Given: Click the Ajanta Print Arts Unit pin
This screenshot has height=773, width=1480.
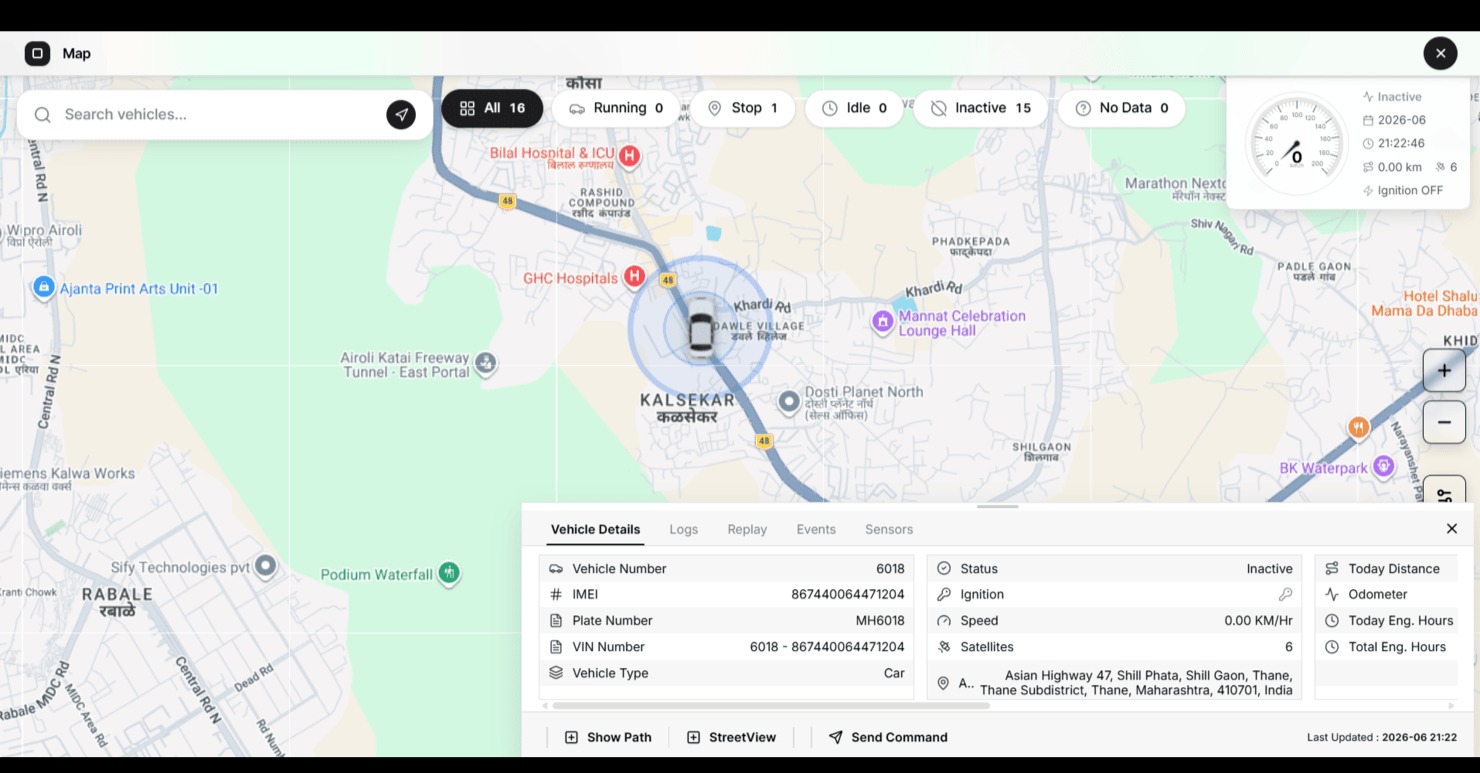Looking at the screenshot, I should coord(43,288).
